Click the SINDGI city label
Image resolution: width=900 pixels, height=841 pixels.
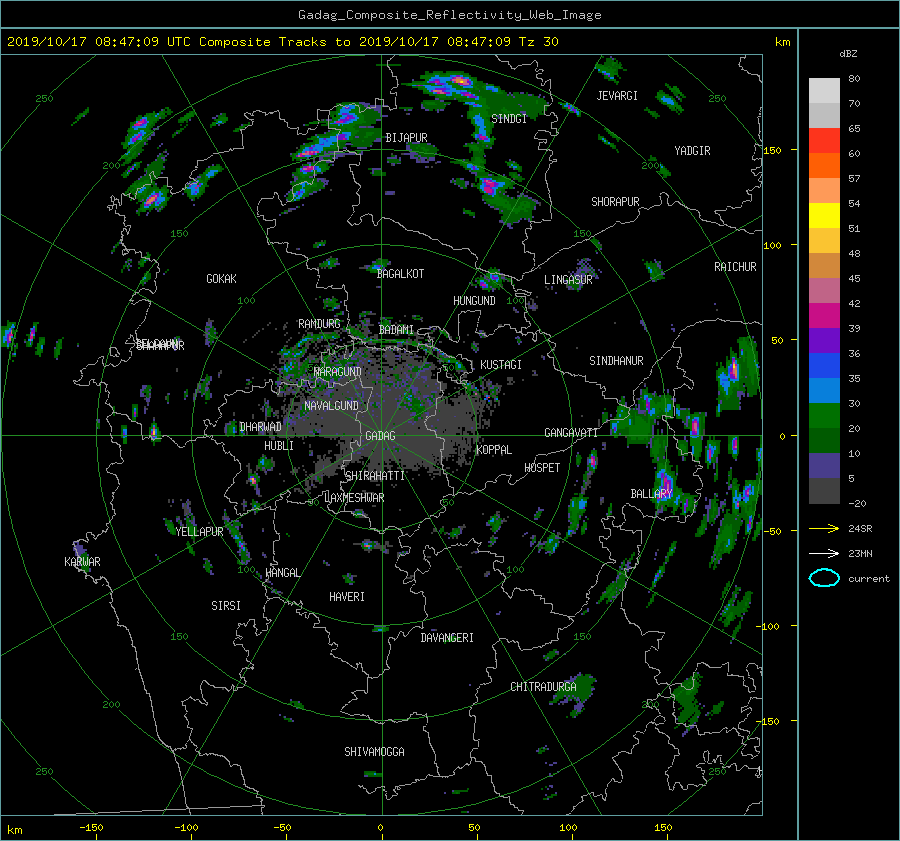click(509, 119)
